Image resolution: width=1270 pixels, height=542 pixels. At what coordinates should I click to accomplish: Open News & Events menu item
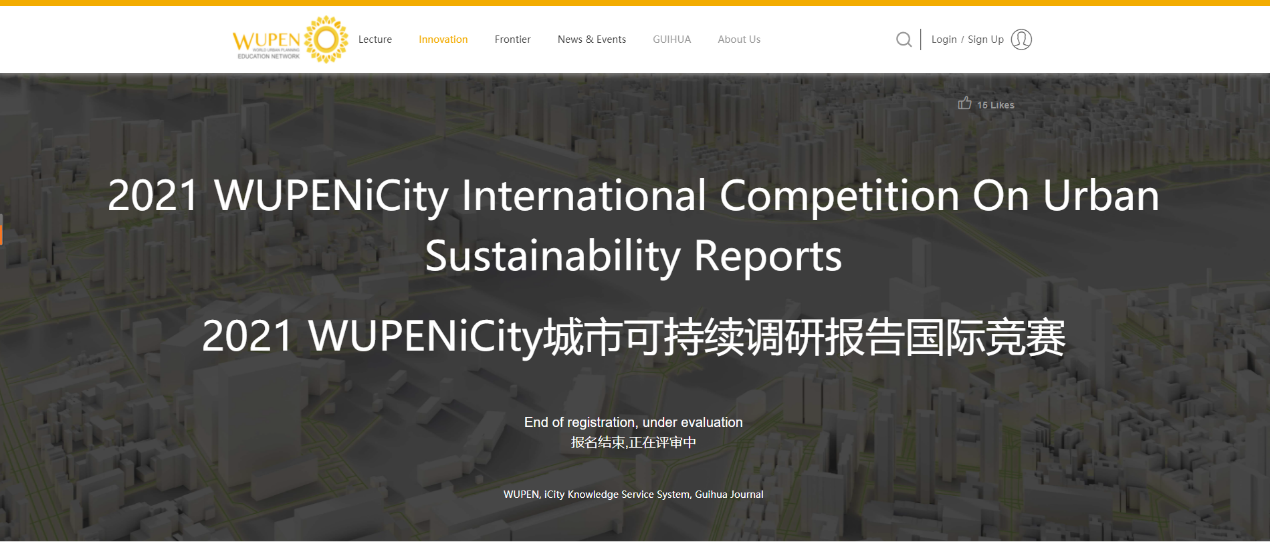pyautogui.click(x=591, y=40)
